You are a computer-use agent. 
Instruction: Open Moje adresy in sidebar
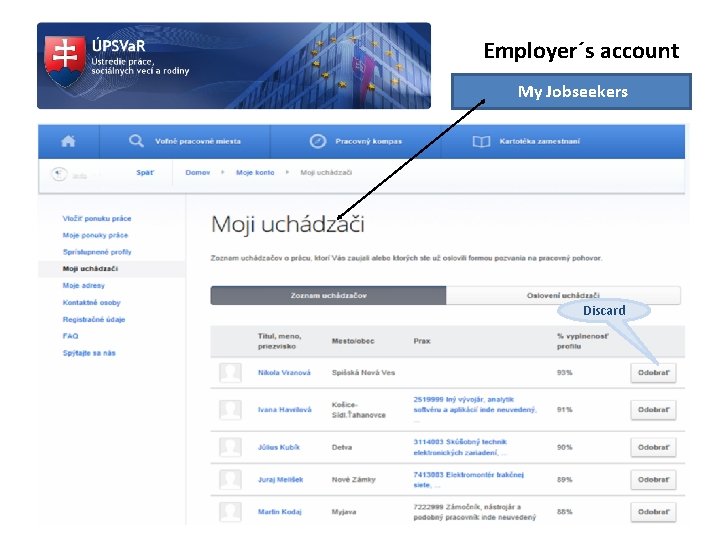click(x=84, y=286)
